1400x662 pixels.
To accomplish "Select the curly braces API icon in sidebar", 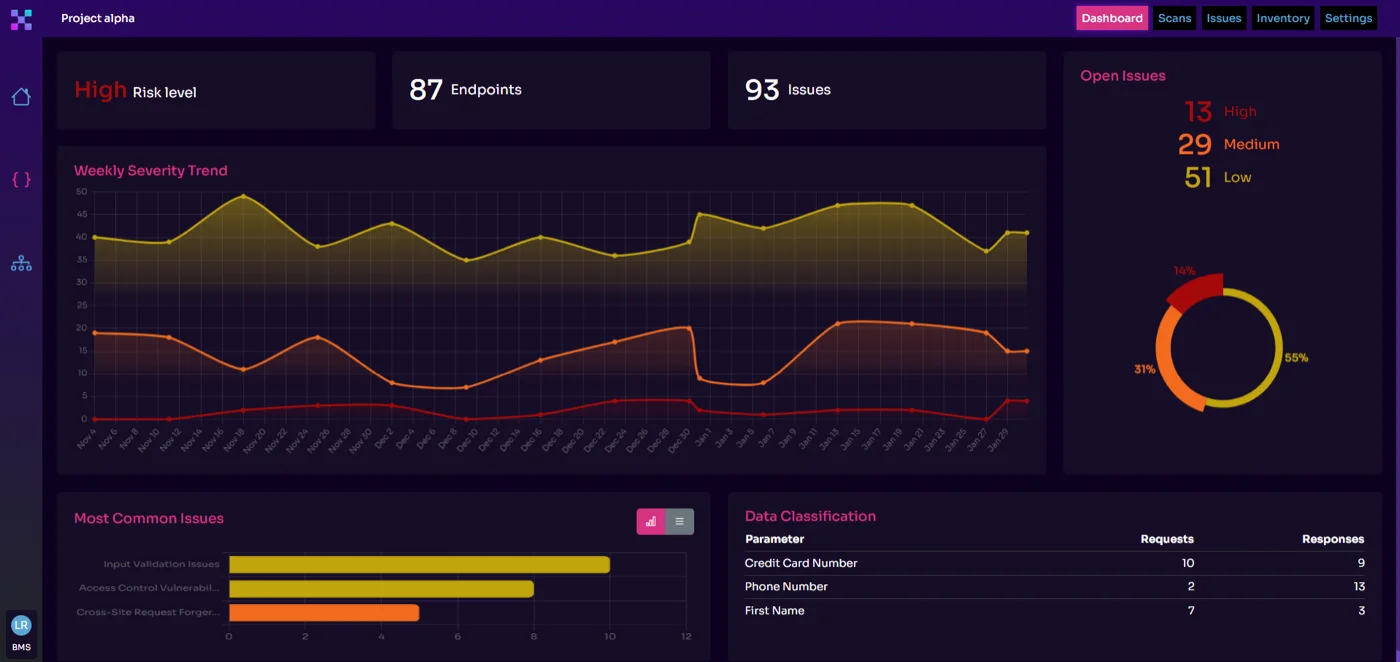I will coord(21,180).
